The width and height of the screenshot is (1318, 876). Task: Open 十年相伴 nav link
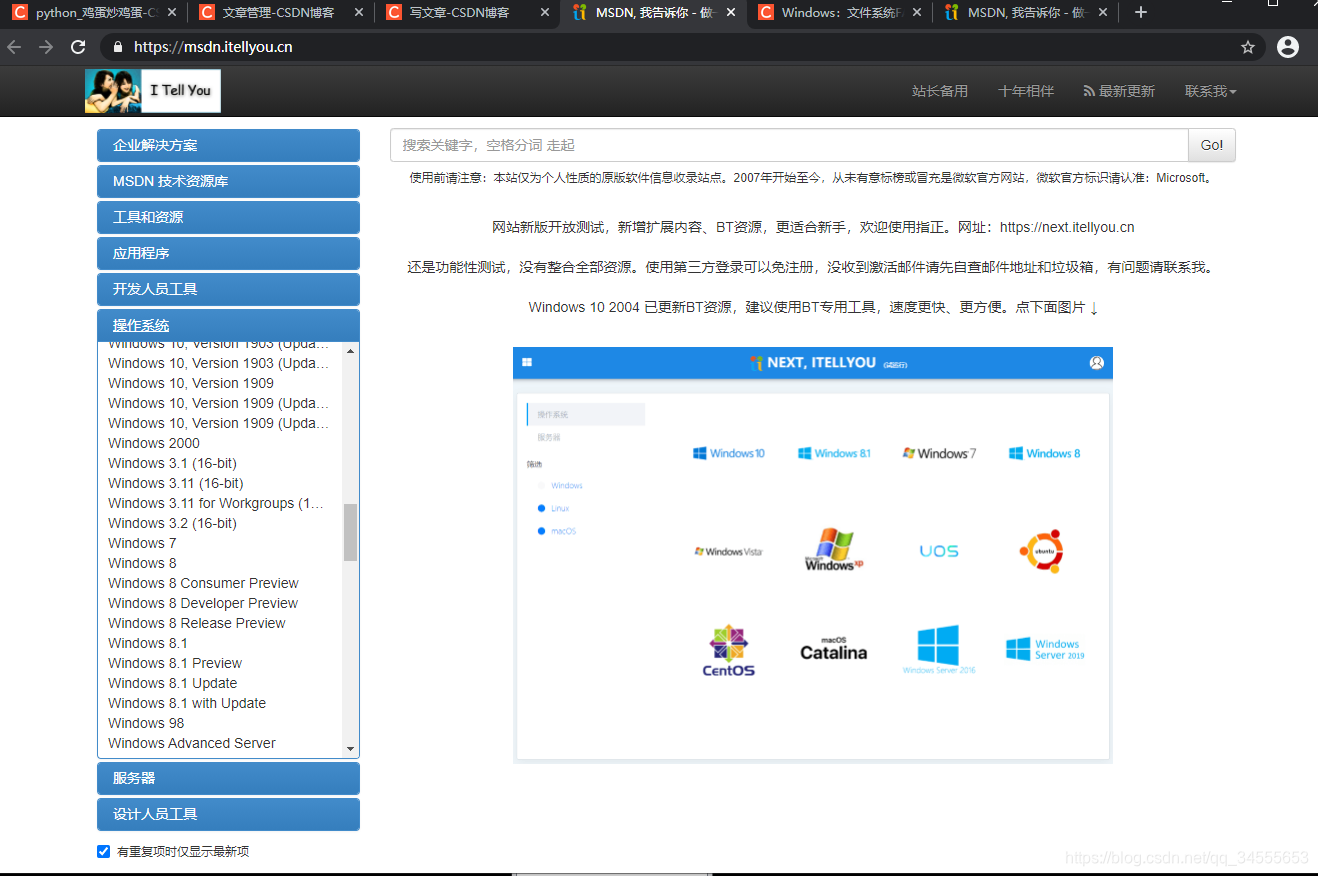tap(1026, 91)
